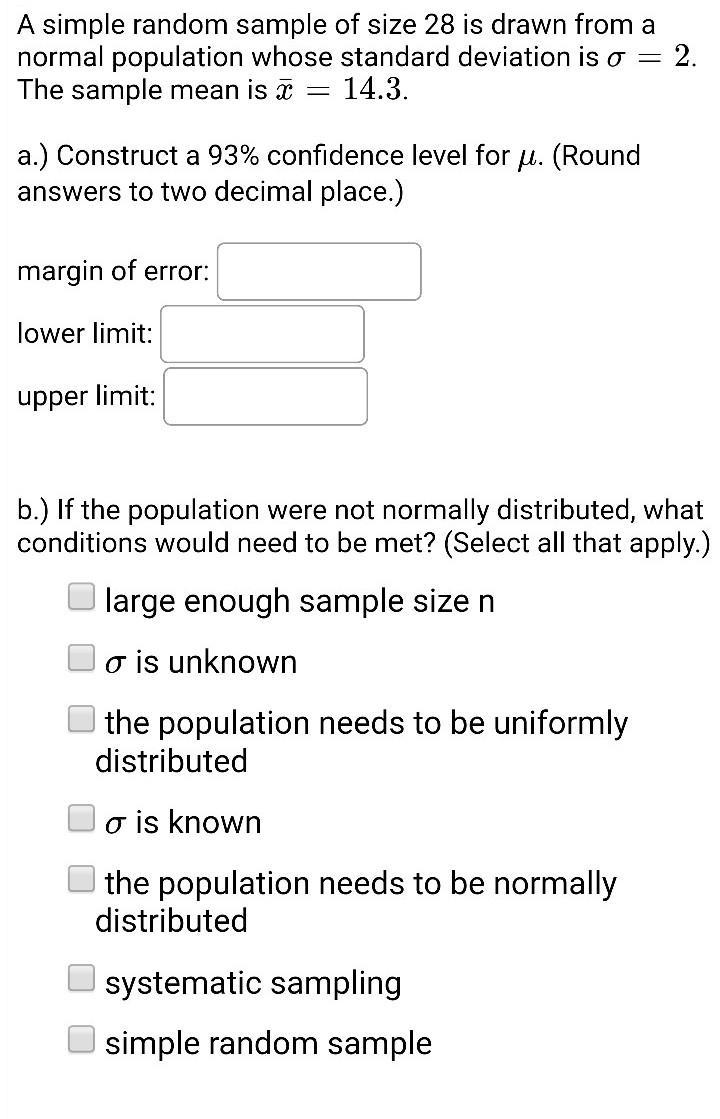Toggle the 'systematic sampling' checkbox
The width and height of the screenshot is (720, 1119).
point(82,979)
